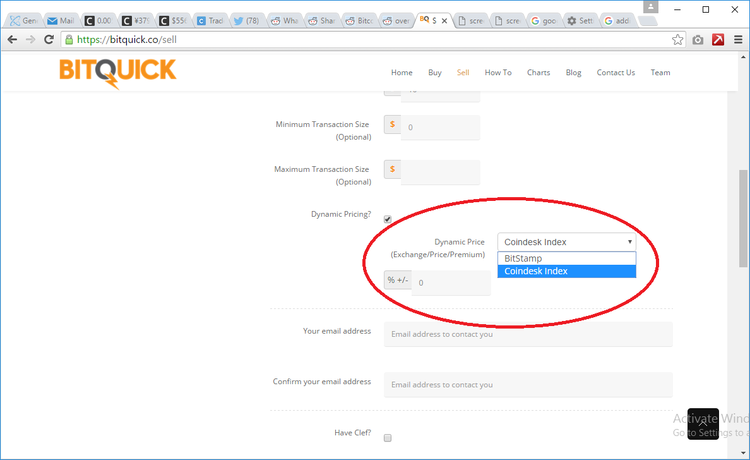Switch to the Reddit Shar tab
This screenshot has width=750, height=460.
tap(321, 21)
